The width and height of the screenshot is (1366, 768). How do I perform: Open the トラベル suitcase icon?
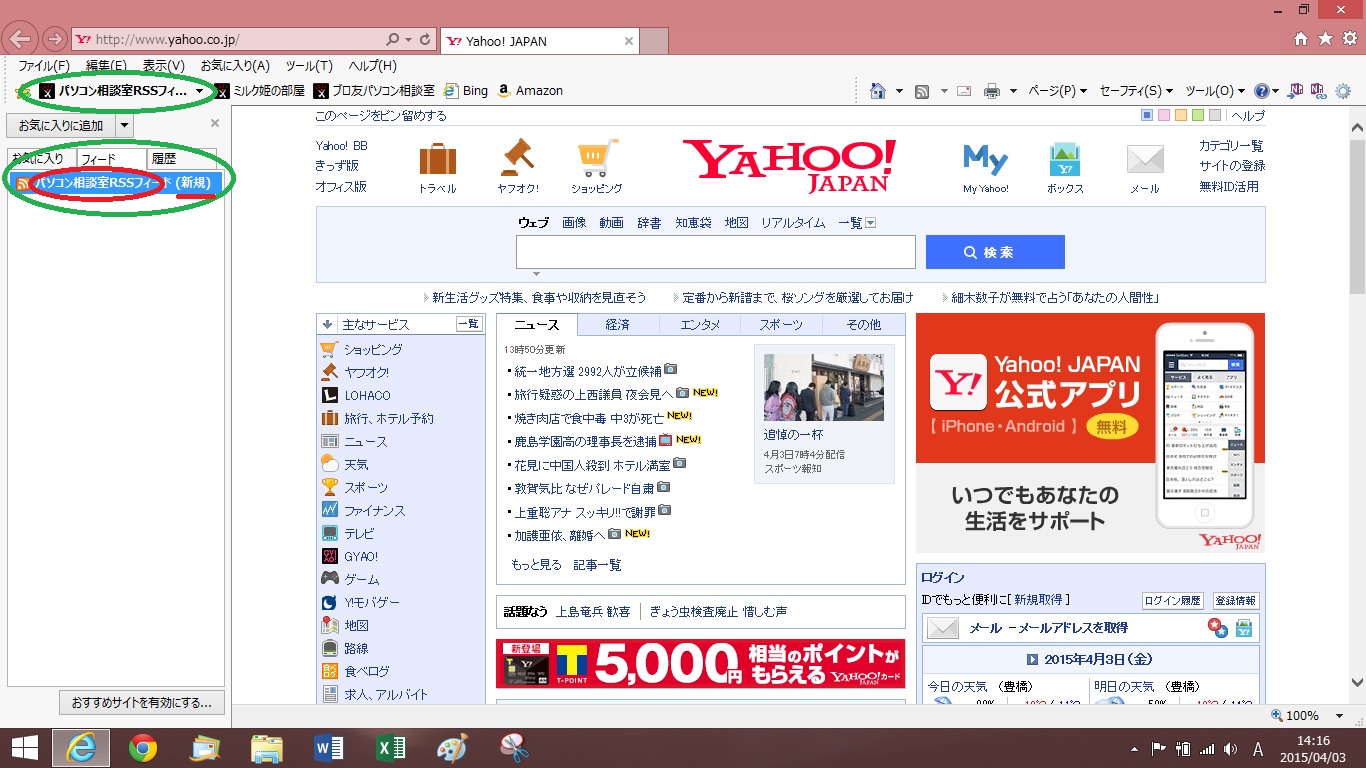tap(438, 160)
